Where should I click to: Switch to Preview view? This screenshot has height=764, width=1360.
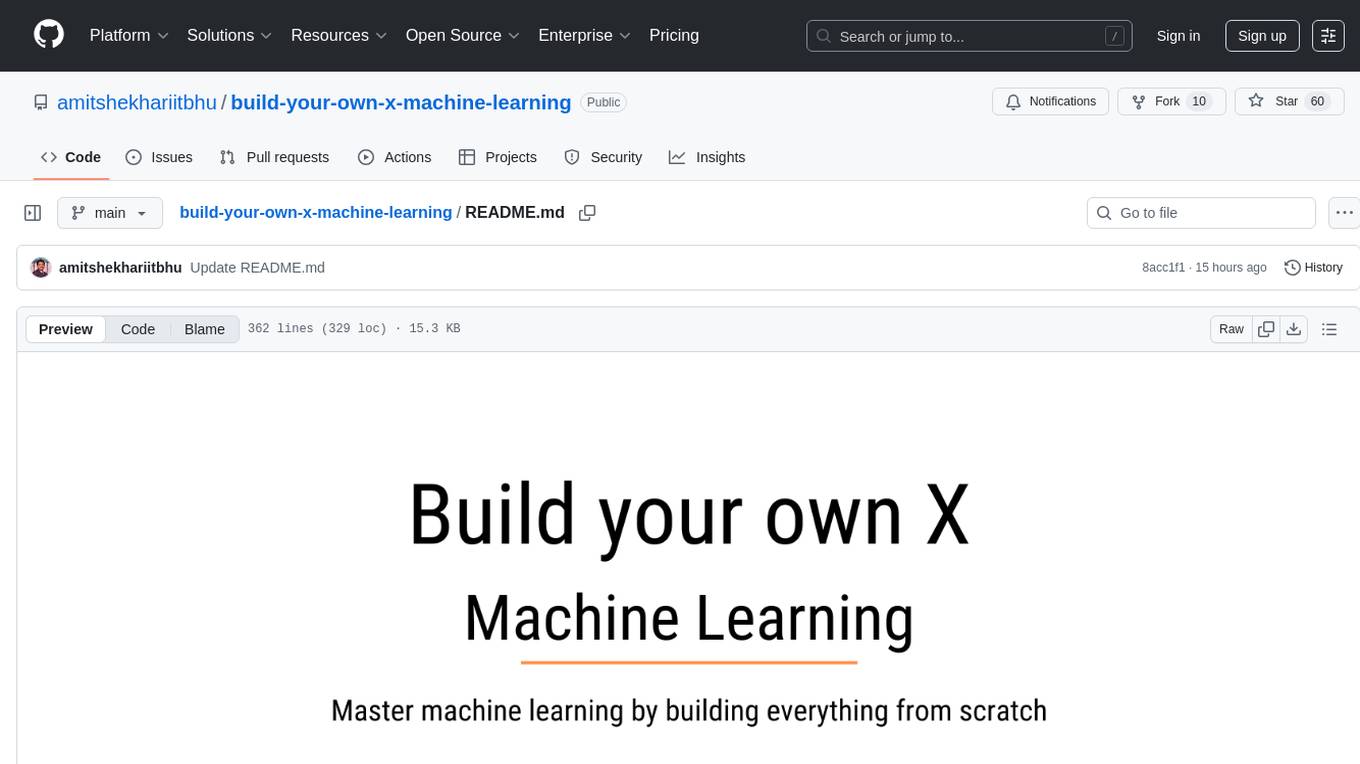coord(66,329)
